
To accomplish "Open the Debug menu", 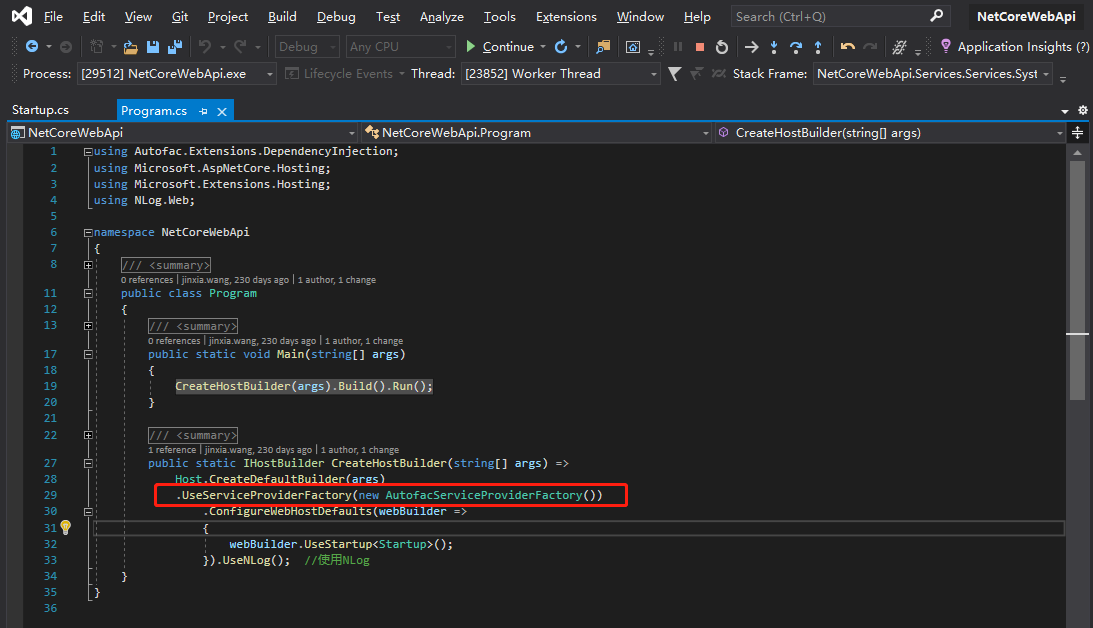I will click(336, 17).
